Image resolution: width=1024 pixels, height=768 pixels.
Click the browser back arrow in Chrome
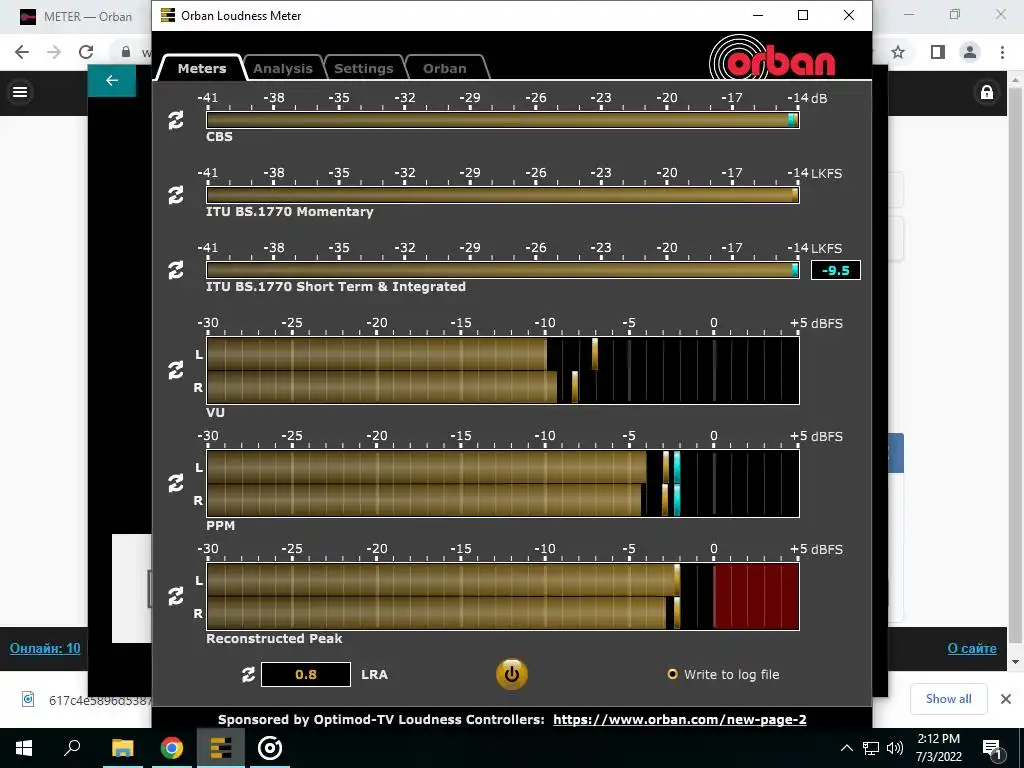point(22,52)
